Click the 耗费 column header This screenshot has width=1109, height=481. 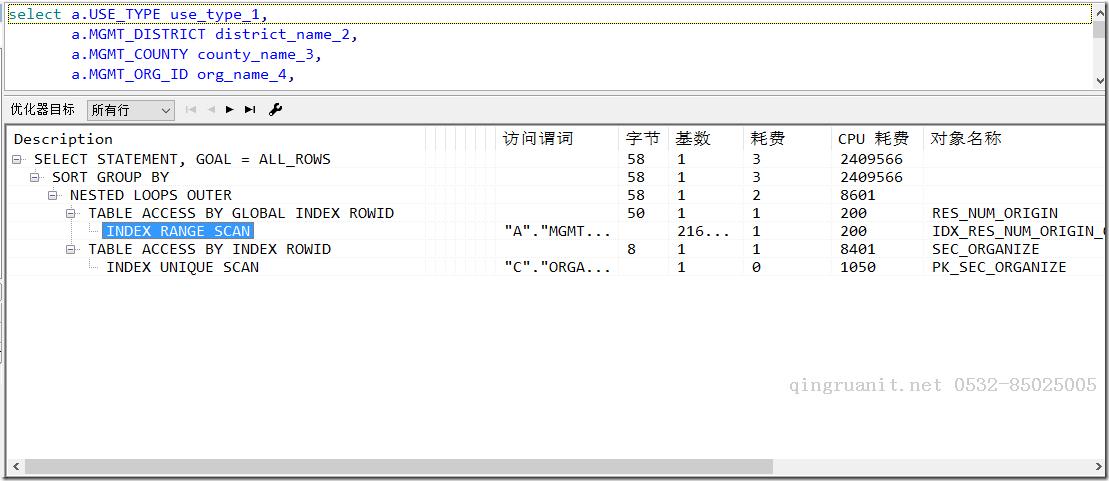click(x=767, y=139)
